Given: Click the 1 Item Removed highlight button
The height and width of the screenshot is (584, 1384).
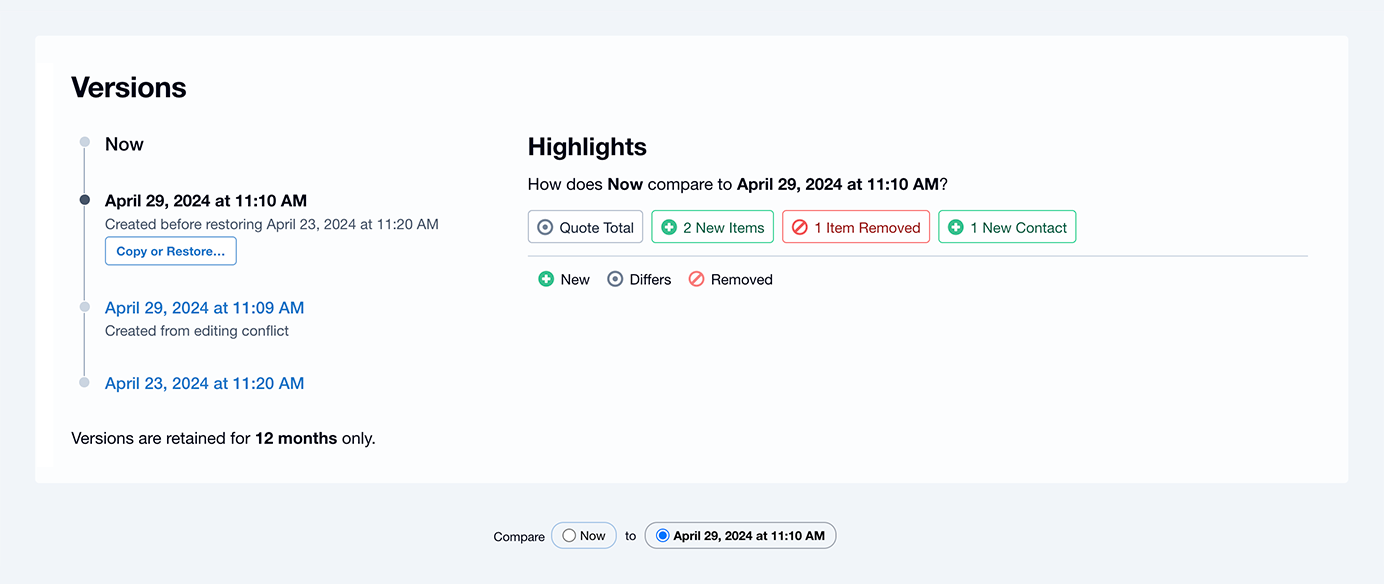Looking at the screenshot, I should tap(856, 227).
